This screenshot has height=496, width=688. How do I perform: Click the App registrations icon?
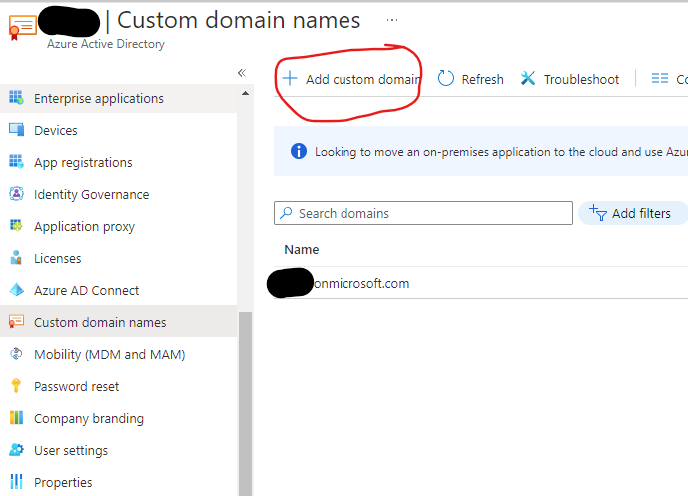(x=16, y=162)
